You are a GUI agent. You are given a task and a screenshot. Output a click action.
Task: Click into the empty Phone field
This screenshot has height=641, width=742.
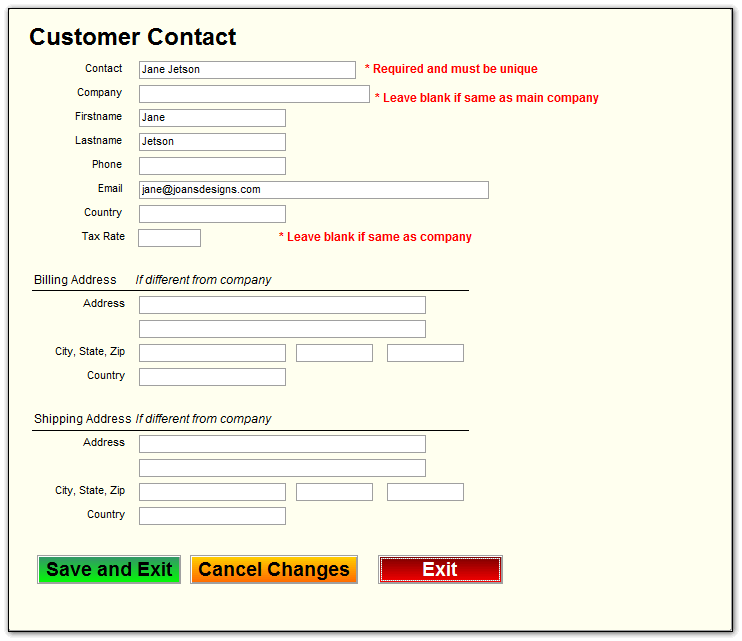(x=212, y=166)
